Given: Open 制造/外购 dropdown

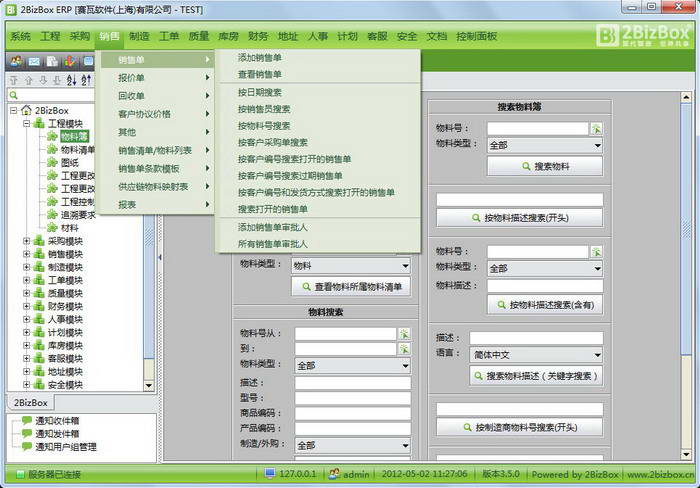Looking at the screenshot, I should pyautogui.click(x=353, y=445).
